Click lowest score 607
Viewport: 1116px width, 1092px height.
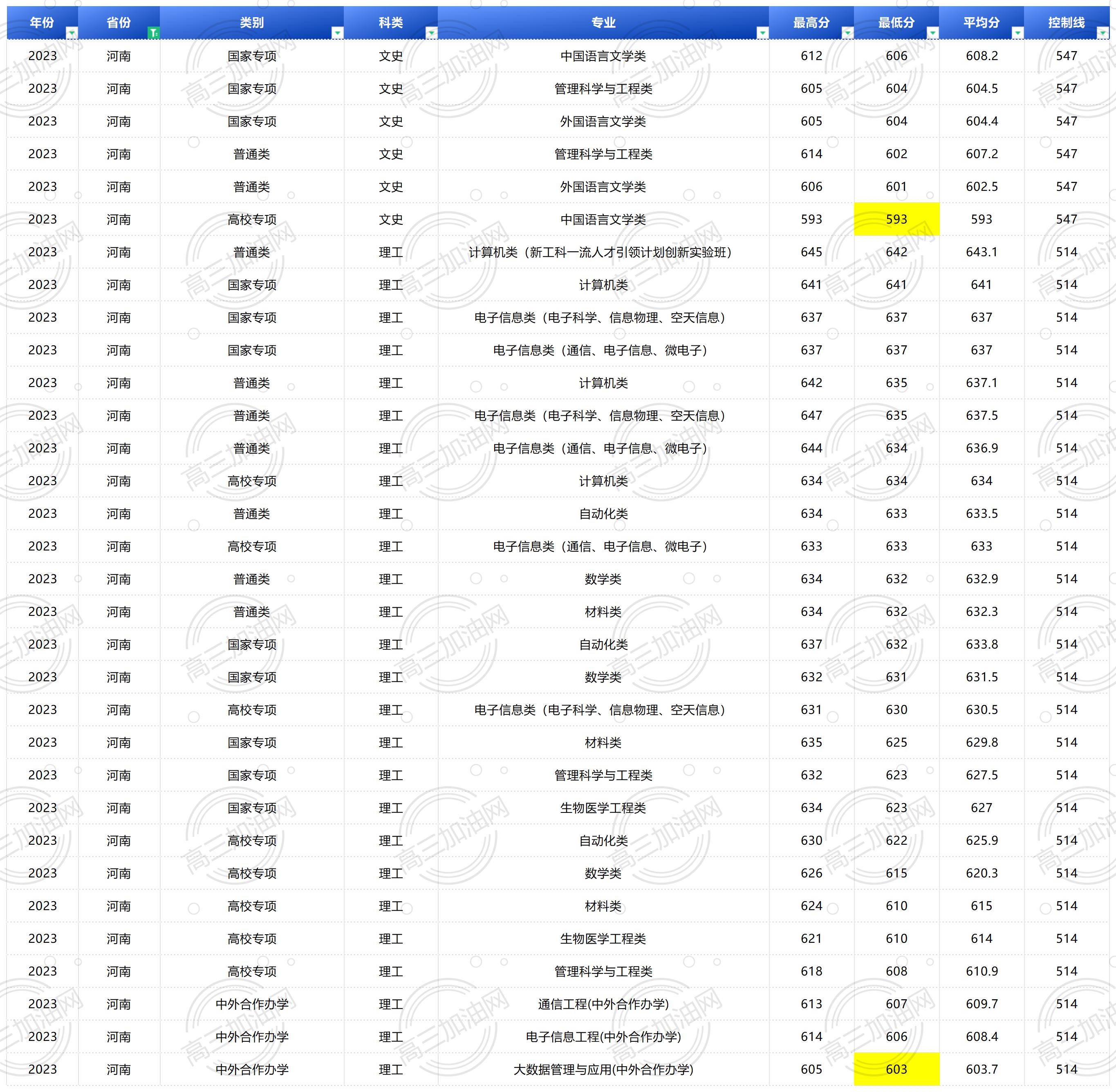[x=896, y=1004]
